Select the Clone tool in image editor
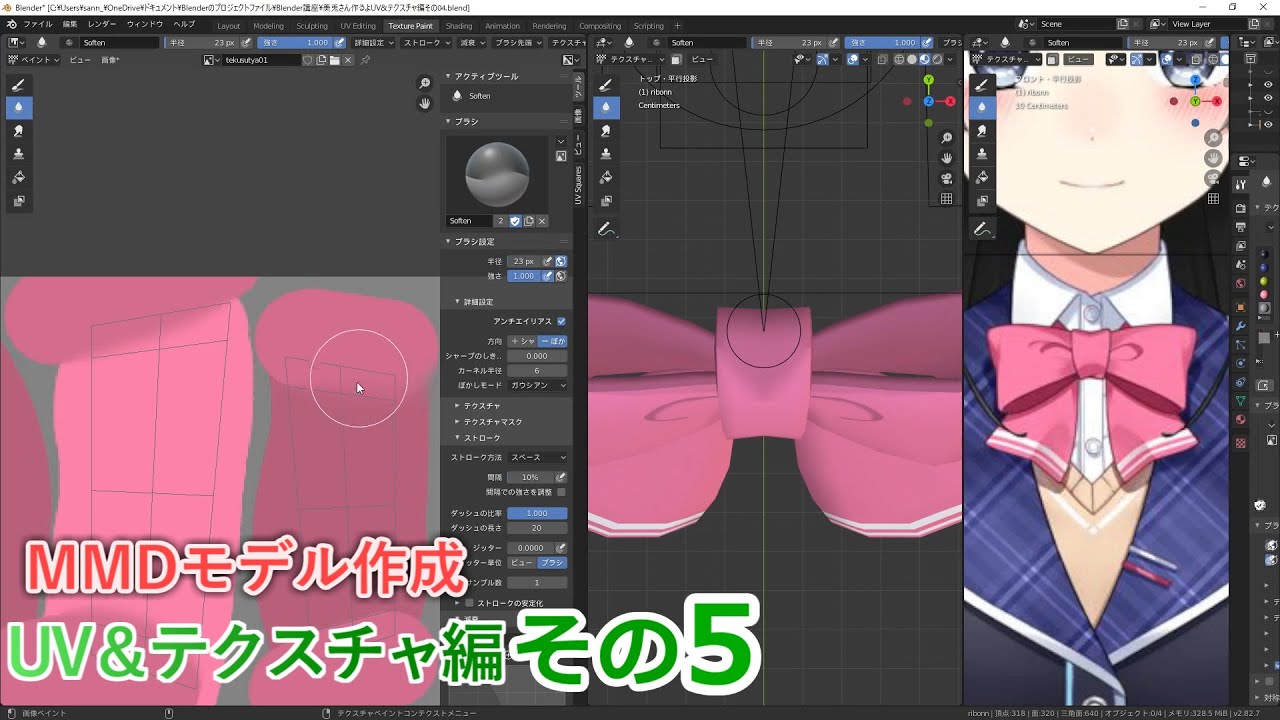The image size is (1280, 720). coord(18,154)
